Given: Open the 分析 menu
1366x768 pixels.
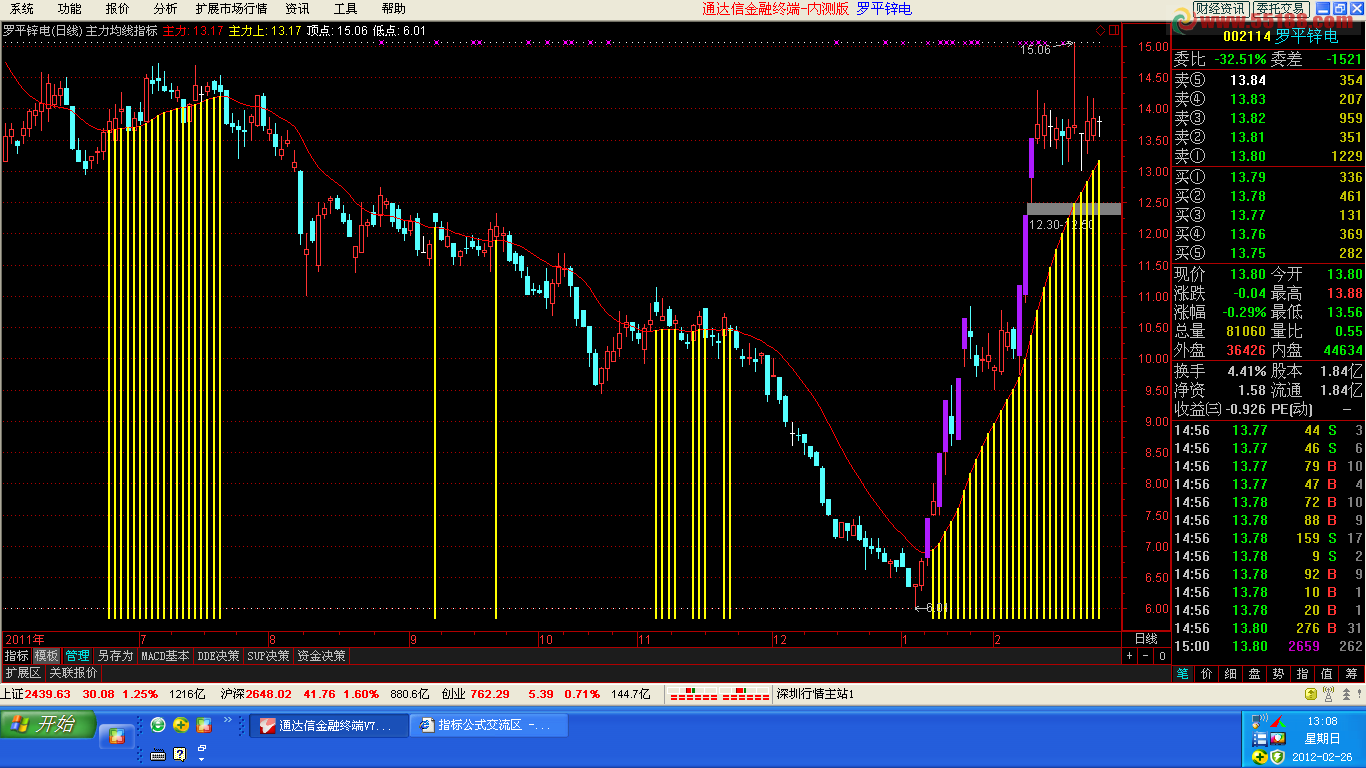Looking at the screenshot, I should pos(166,9).
